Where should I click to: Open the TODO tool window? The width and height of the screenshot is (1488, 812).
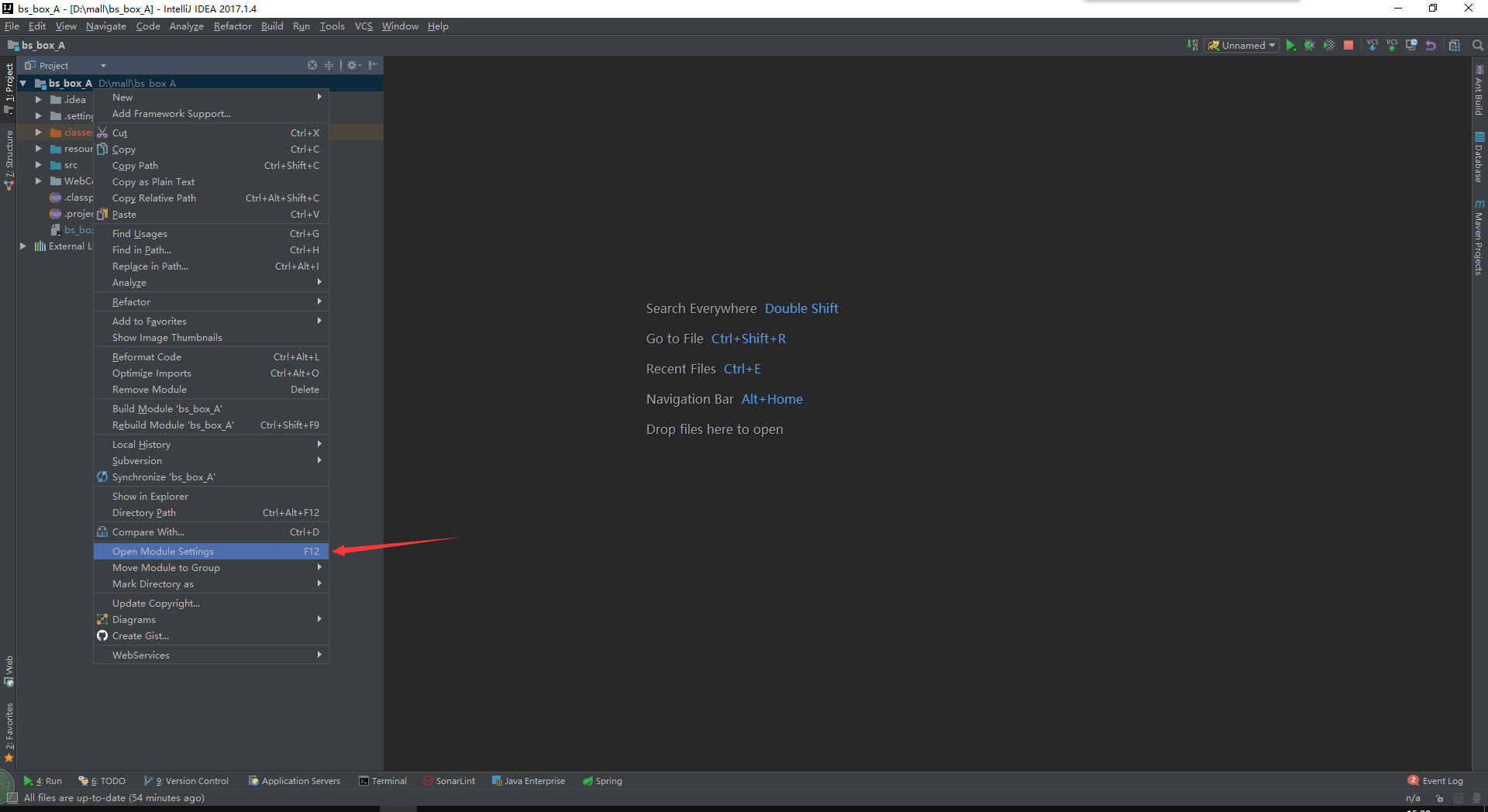(102, 781)
